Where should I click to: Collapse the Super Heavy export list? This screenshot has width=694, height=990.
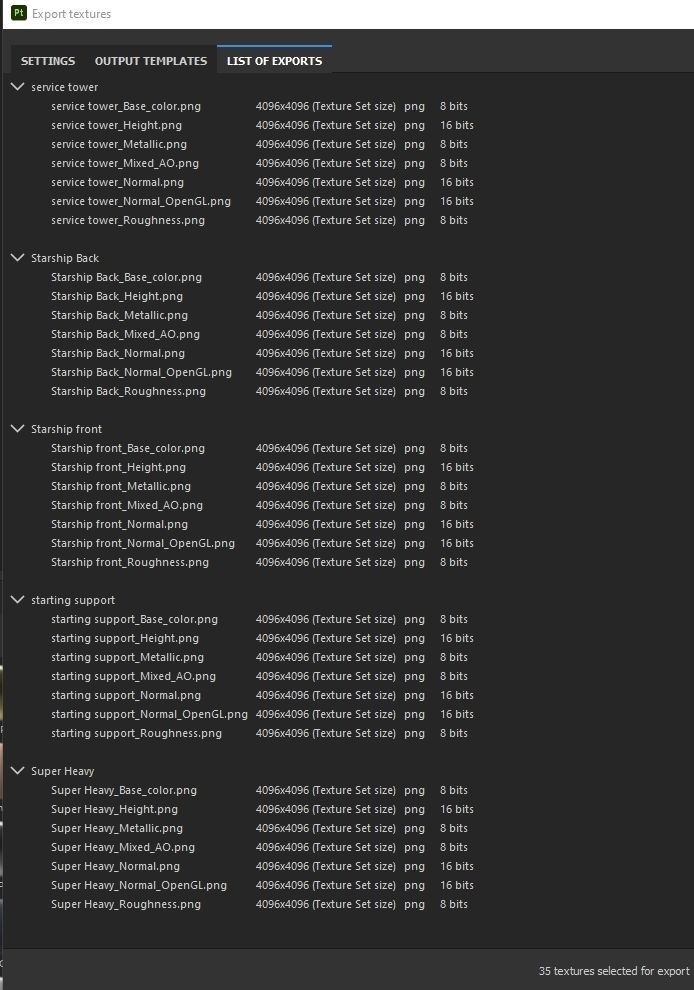click(17, 771)
